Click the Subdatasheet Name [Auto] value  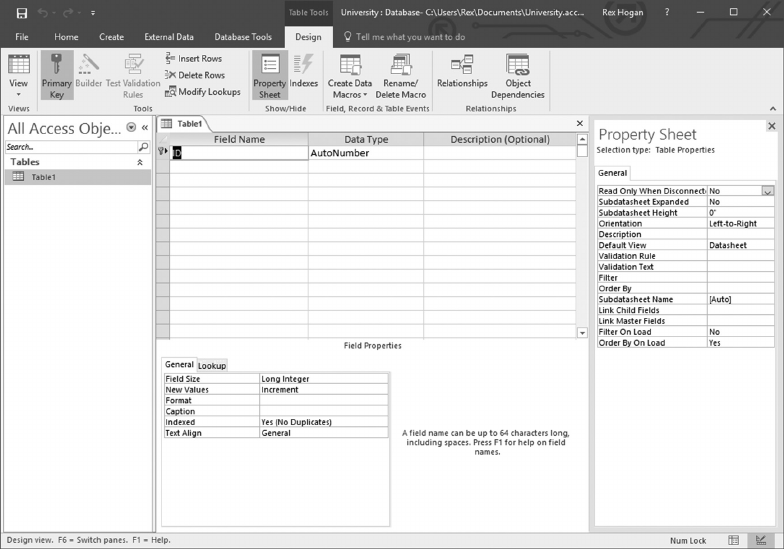740,300
